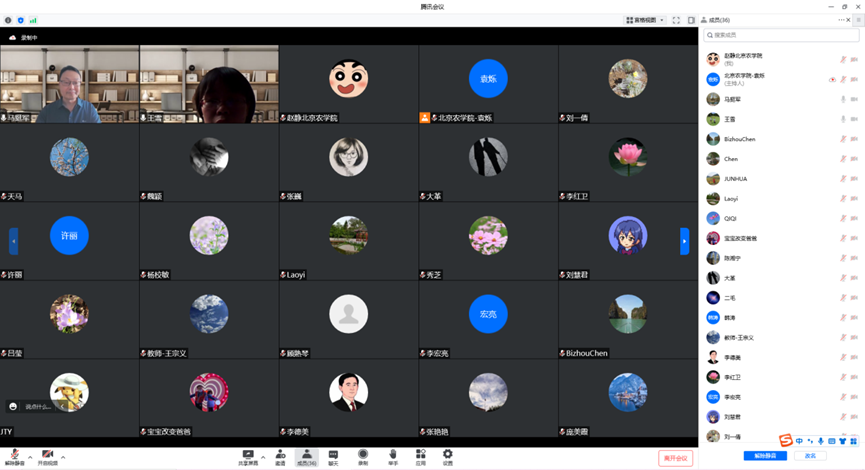
Task: Turn on camera with 开启视频
Action: click(47, 456)
